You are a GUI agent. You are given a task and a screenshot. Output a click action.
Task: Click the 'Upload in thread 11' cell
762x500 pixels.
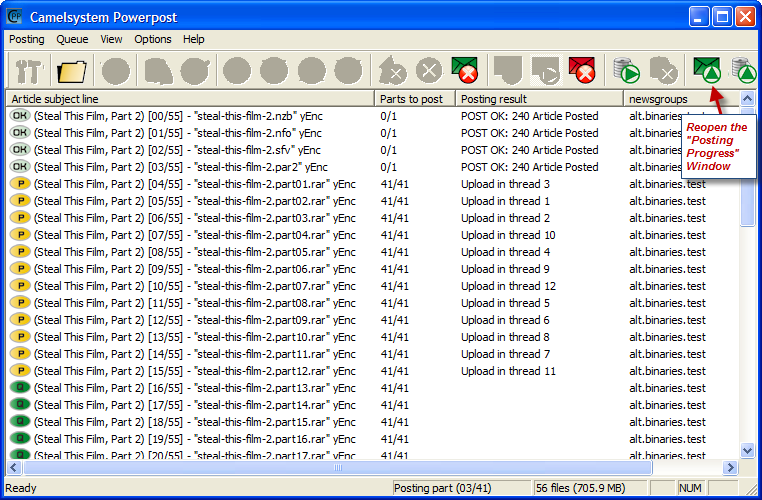[508, 371]
